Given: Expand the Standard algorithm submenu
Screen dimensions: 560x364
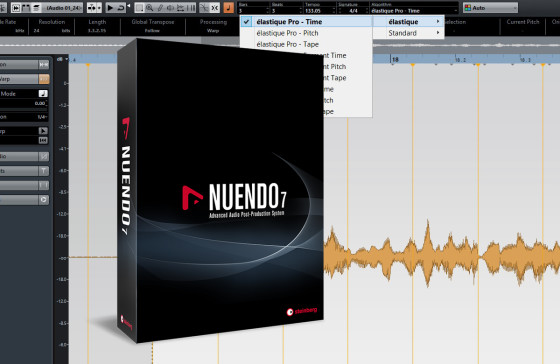Looking at the screenshot, I should [408, 33].
